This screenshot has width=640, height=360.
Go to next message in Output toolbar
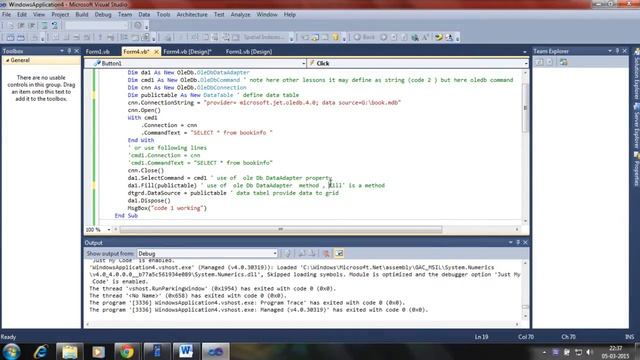pos(312,253)
